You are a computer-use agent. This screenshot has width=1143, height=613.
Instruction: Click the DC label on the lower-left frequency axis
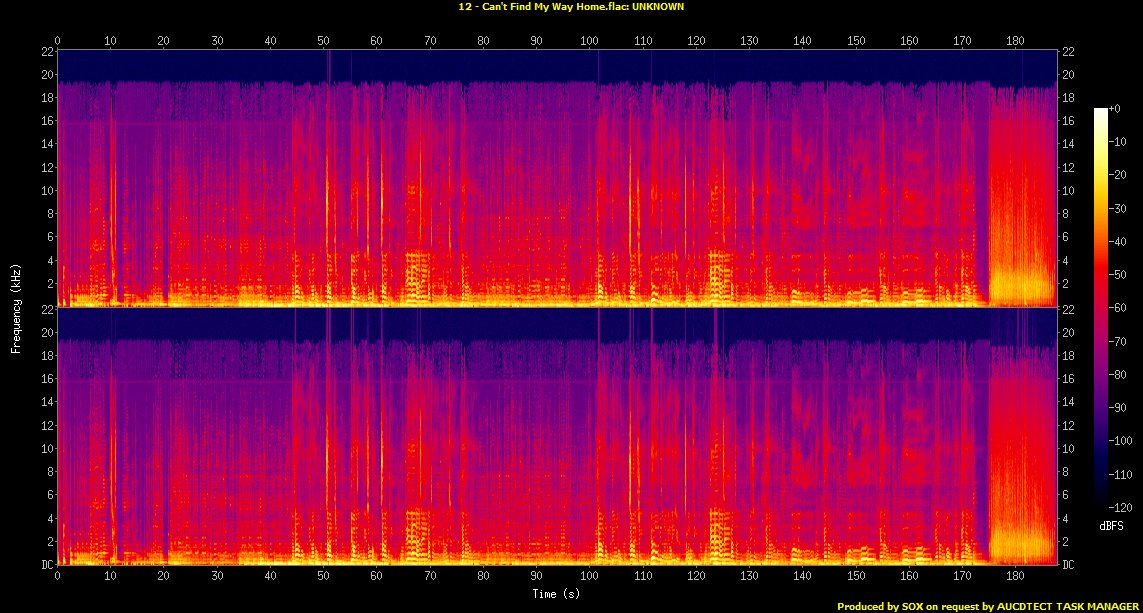45,564
